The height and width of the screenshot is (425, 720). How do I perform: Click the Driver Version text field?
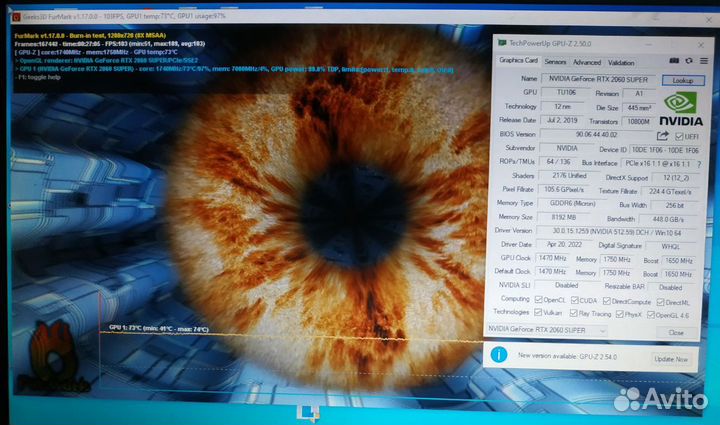click(610, 230)
